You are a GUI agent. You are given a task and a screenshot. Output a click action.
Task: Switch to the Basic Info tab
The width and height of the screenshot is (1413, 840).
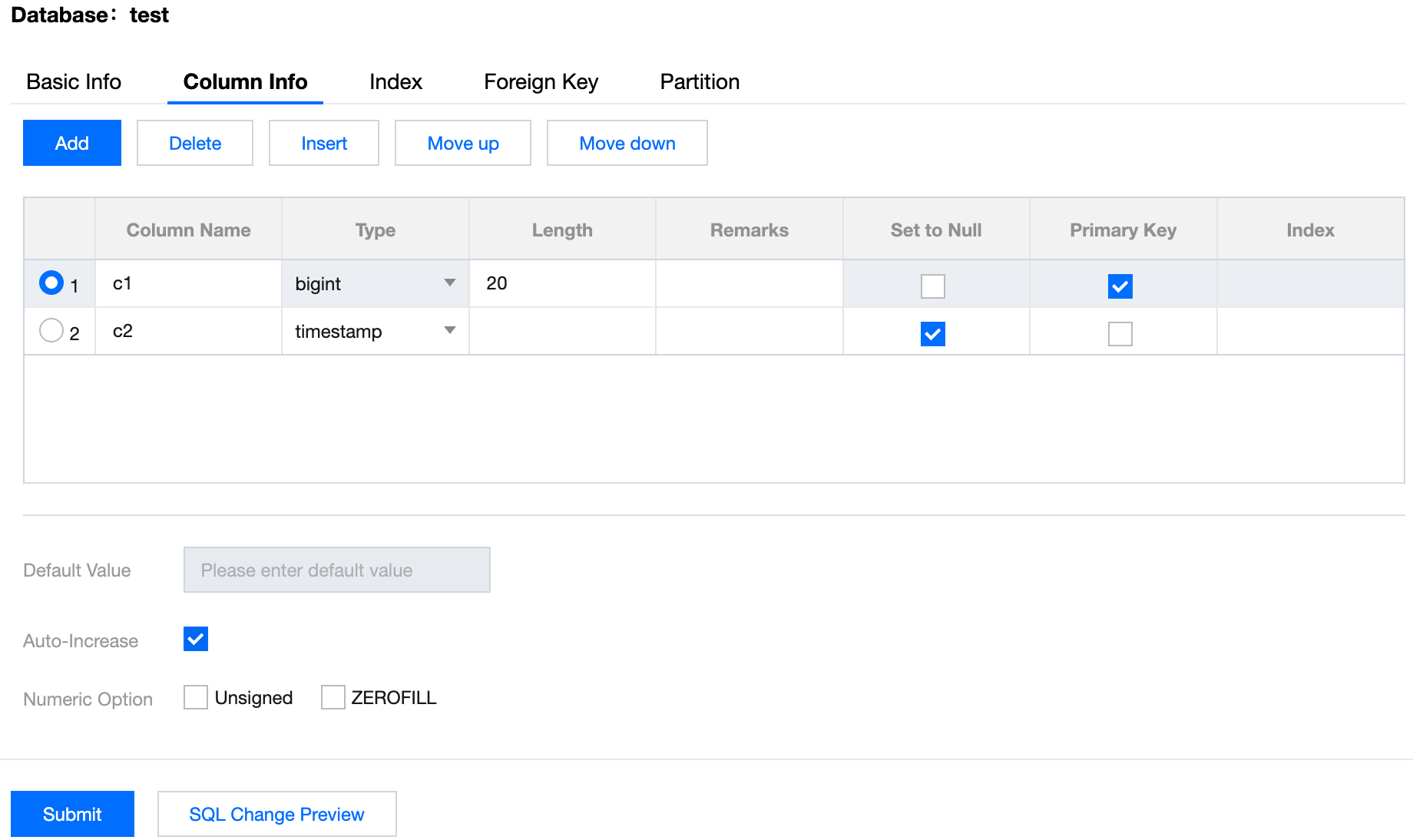click(x=74, y=81)
